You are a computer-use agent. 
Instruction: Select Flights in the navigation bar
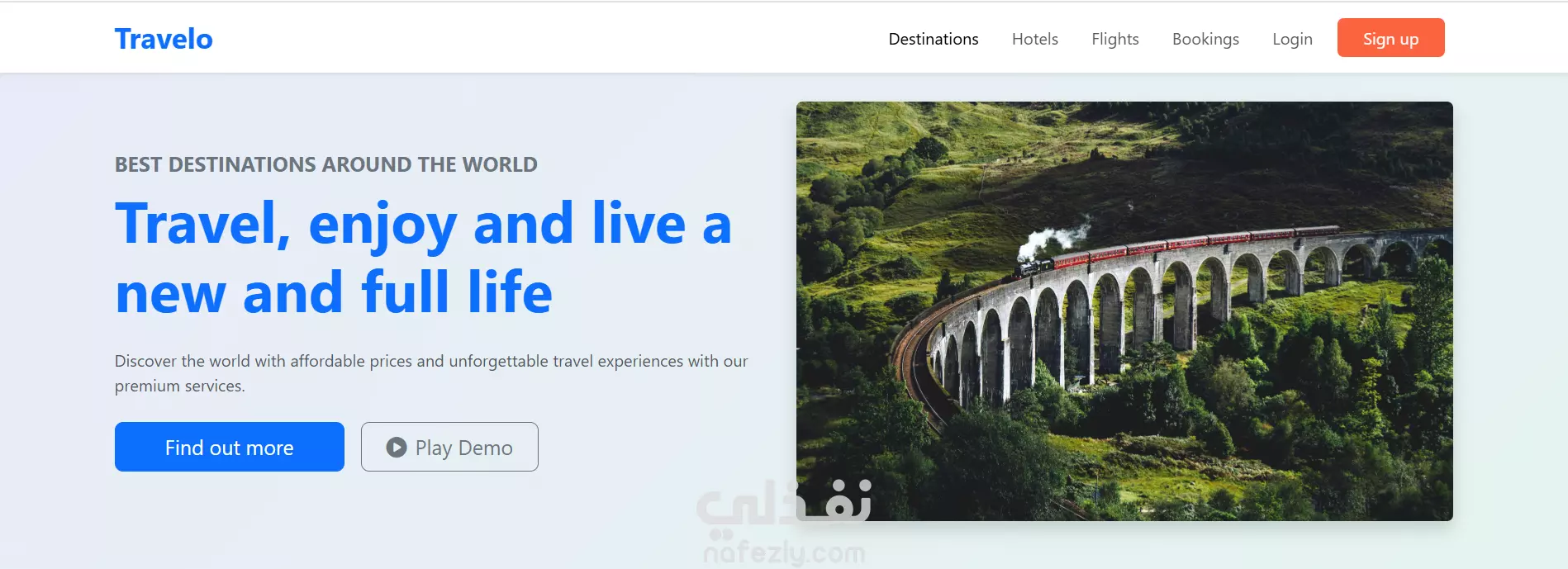click(1115, 39)
